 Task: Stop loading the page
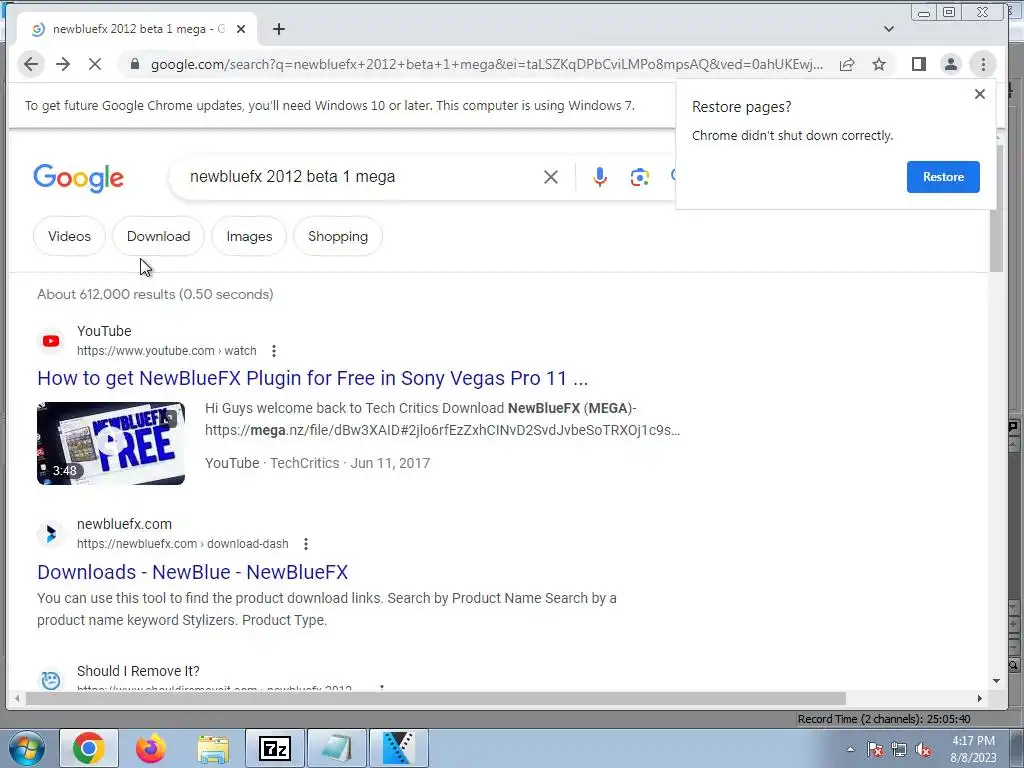95,64
